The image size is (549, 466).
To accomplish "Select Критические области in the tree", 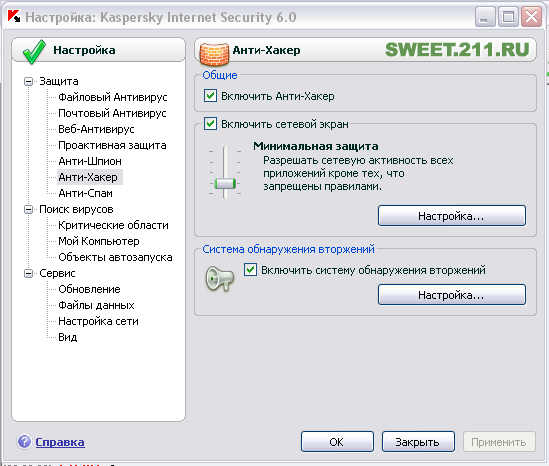I will coord(113,225).
